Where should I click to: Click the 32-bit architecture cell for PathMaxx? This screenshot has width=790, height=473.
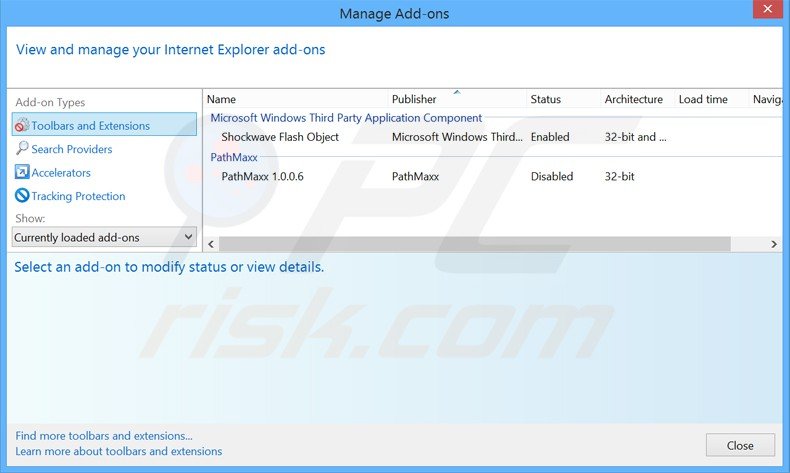[619, 176]
